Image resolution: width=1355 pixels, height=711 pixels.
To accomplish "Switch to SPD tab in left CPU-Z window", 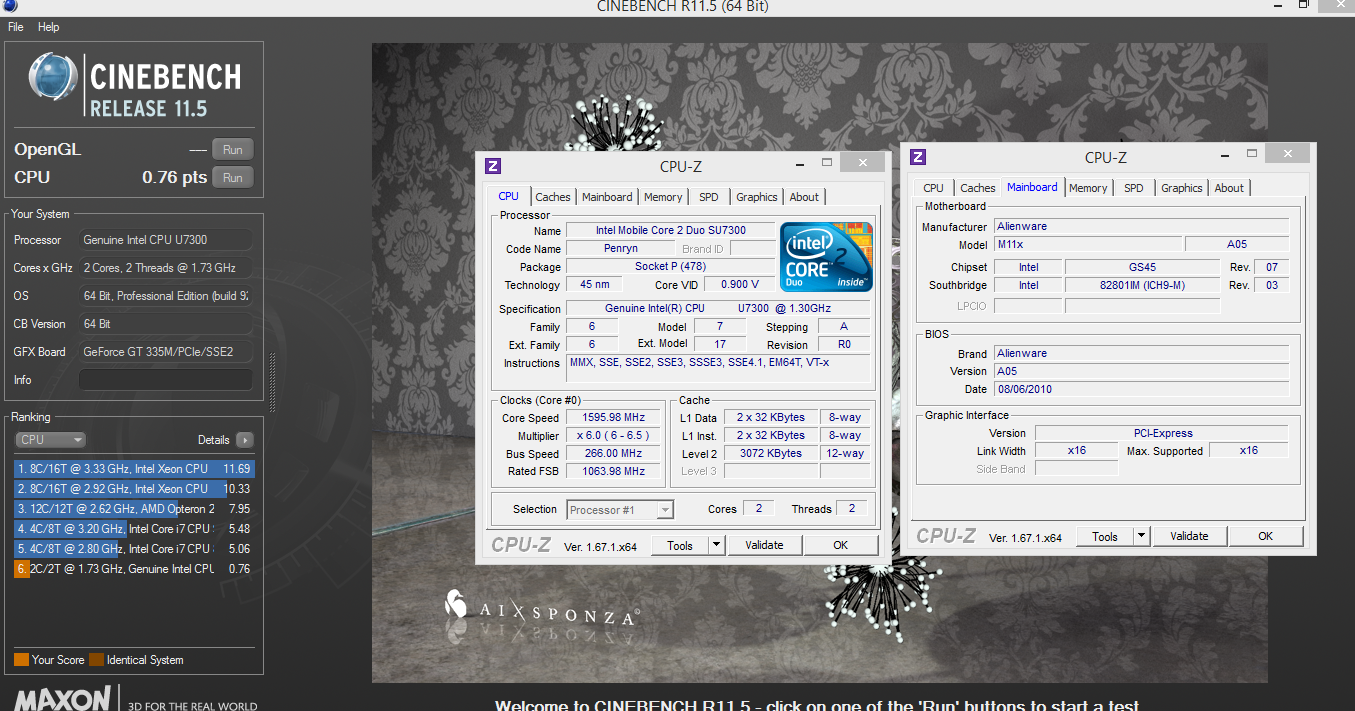I will point(709,197).
